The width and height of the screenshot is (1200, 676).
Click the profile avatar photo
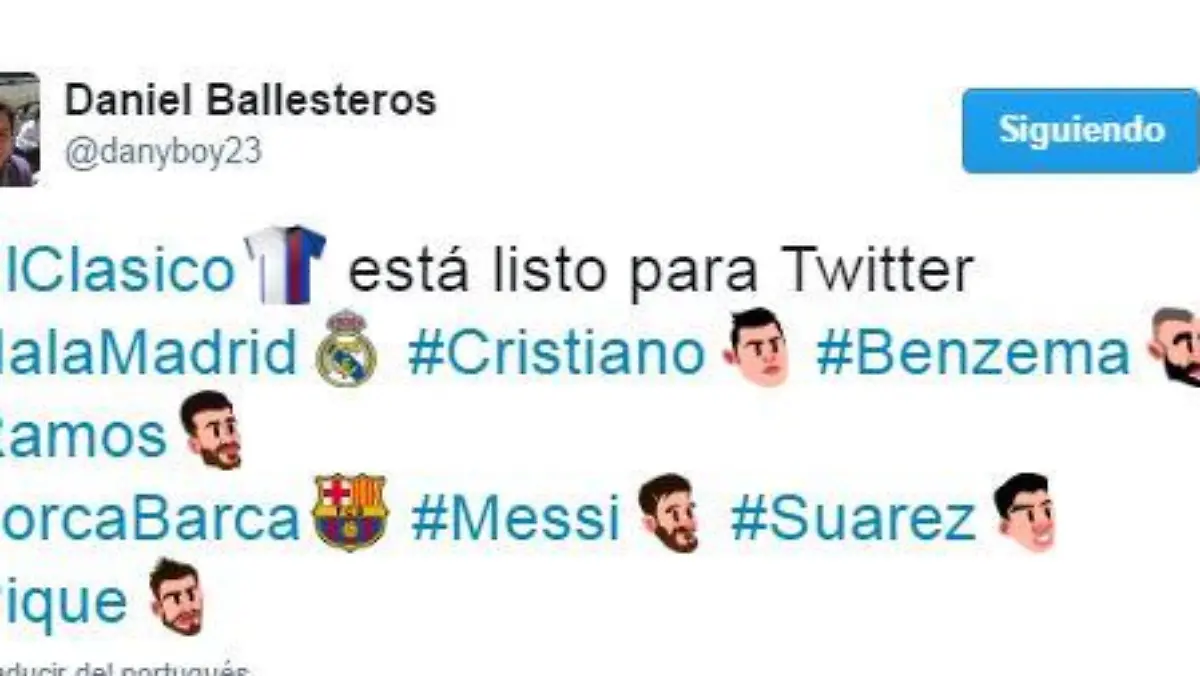click(19, 129)
